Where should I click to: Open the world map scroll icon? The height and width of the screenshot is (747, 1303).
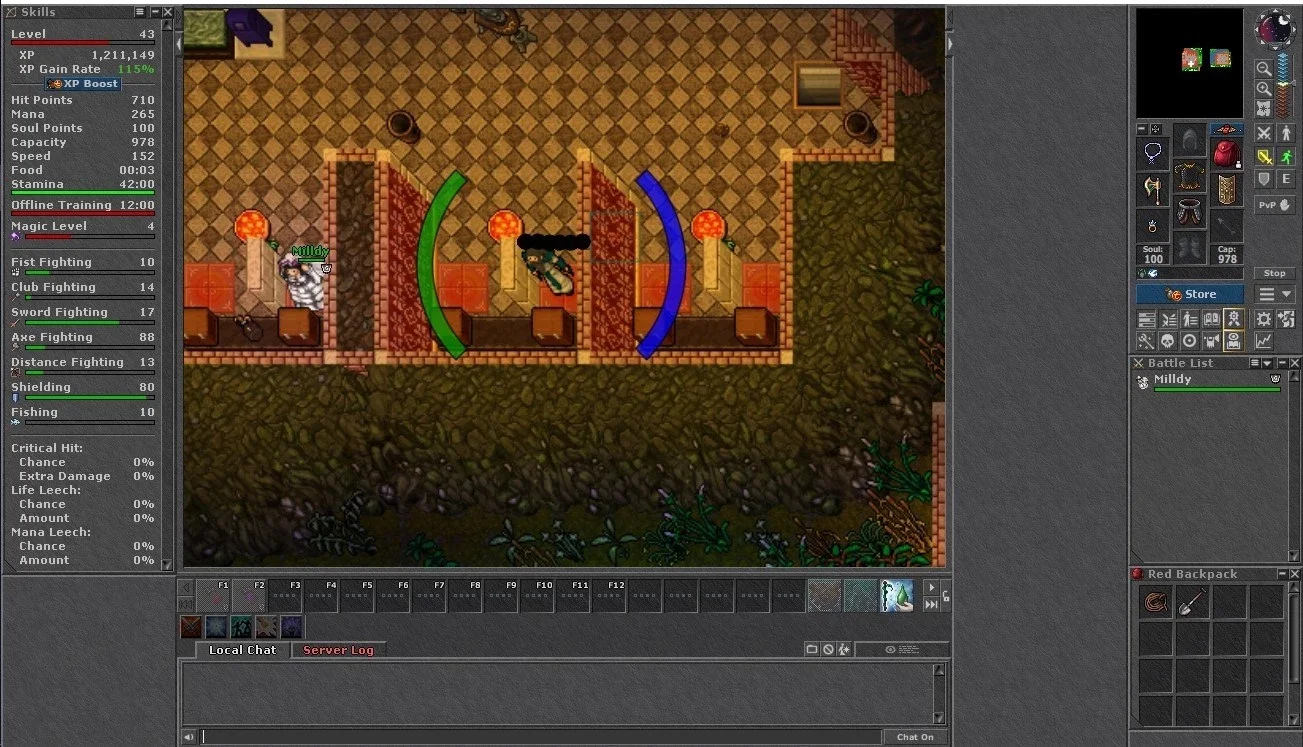(1264, 107)
